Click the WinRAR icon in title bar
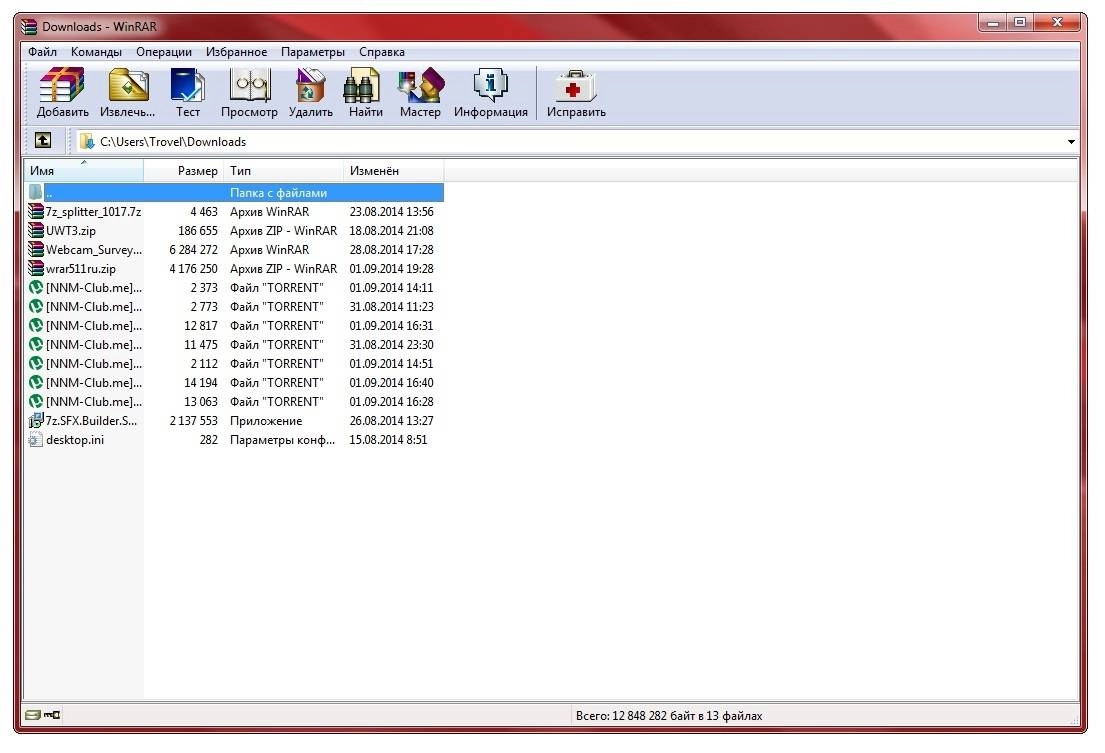The image size is (1105, 753). pyautogui.click(x=29, y=27)
